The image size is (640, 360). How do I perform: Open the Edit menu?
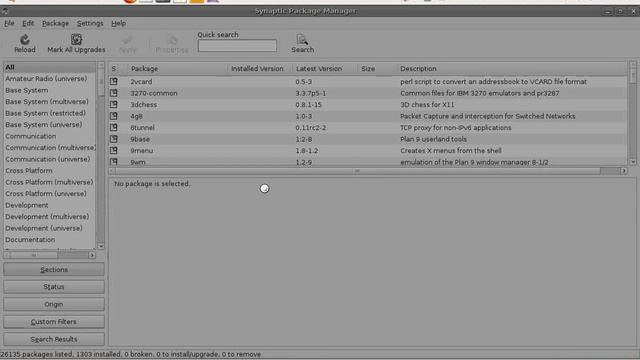point(28,23)
